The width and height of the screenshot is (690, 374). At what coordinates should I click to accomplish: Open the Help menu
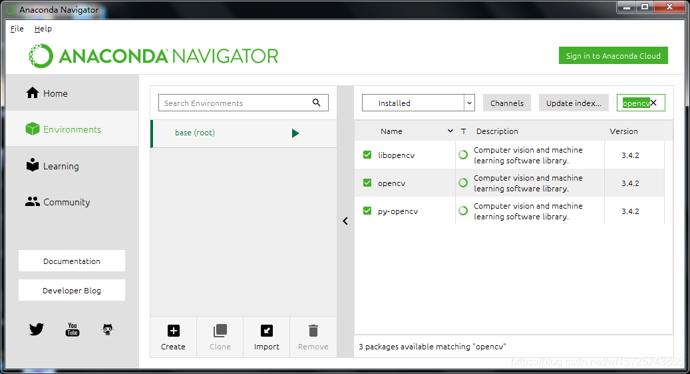(43, 29)
